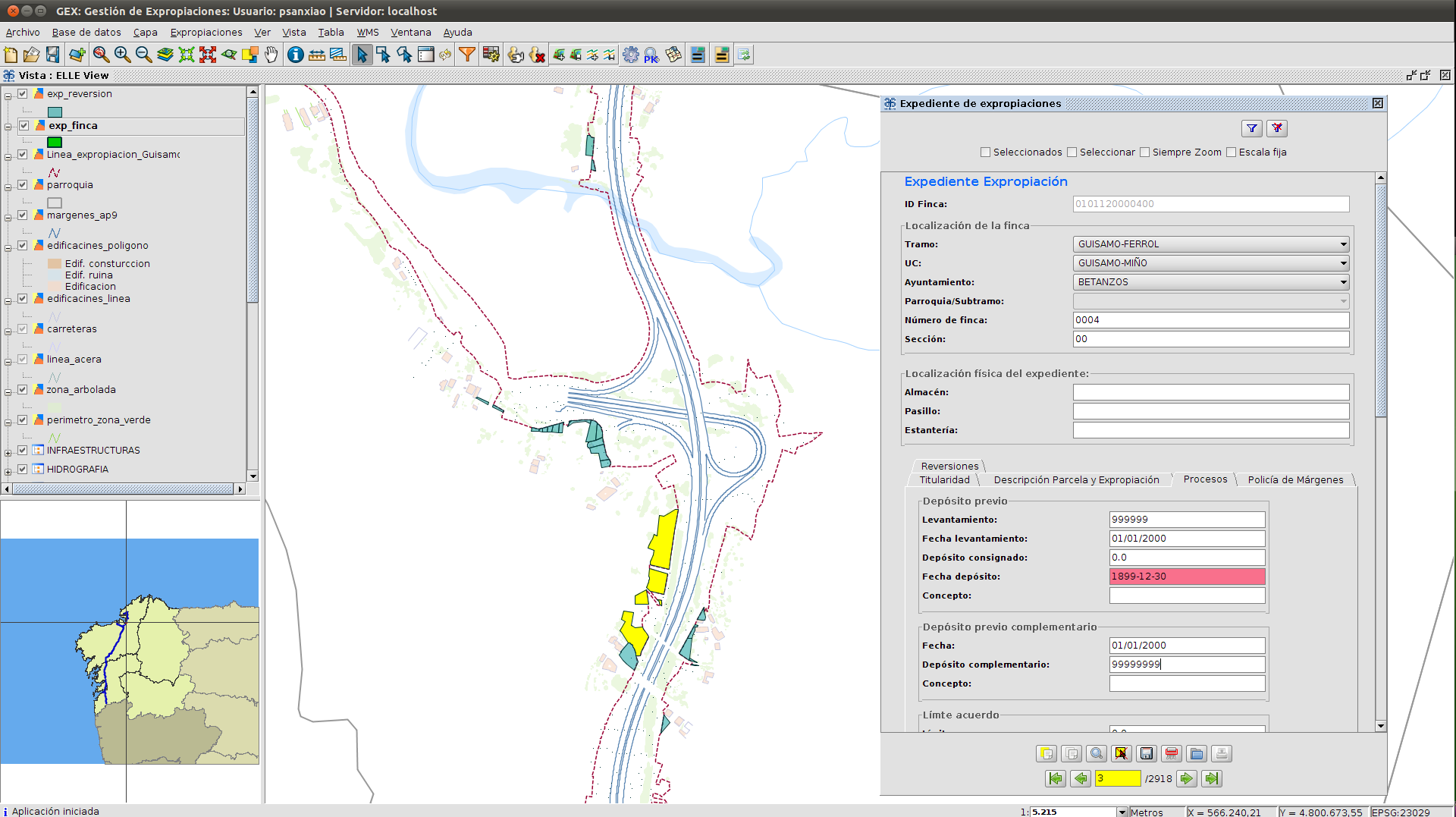
Task: Click the filter icon in Expediente panel
Action: click(1252, 128)
